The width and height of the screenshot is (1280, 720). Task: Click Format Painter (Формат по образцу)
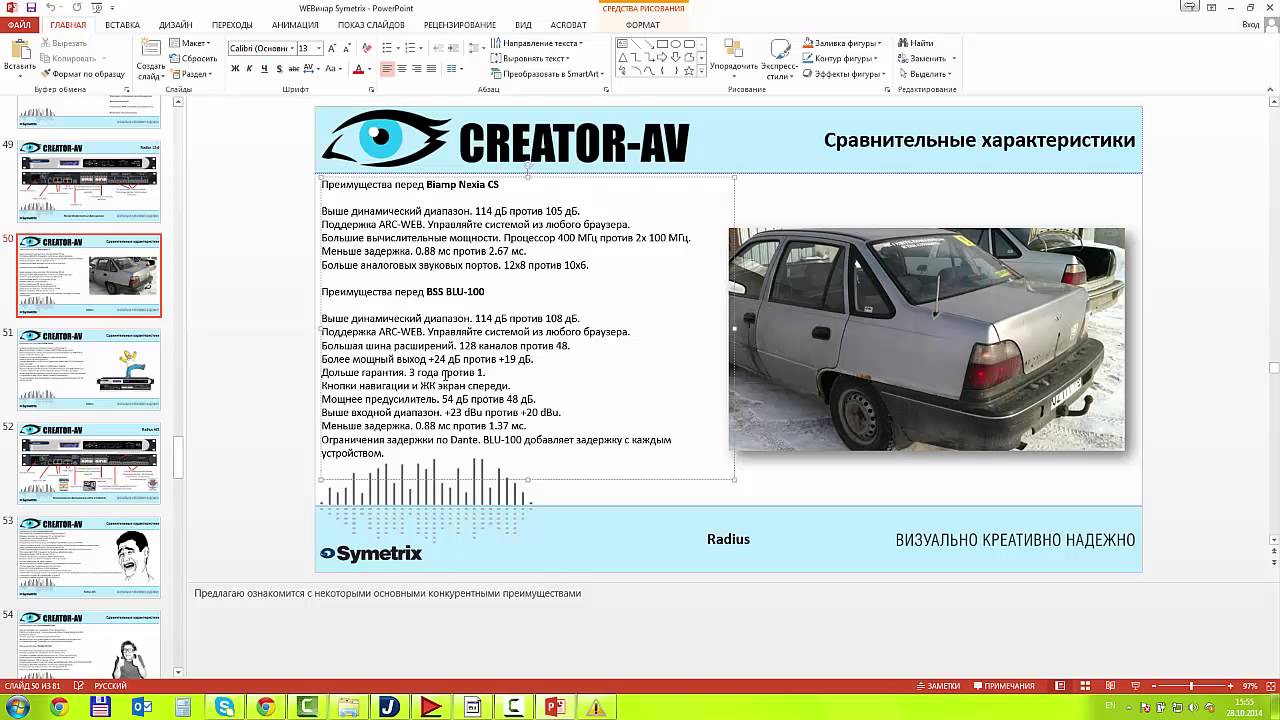tap(82, 74)
